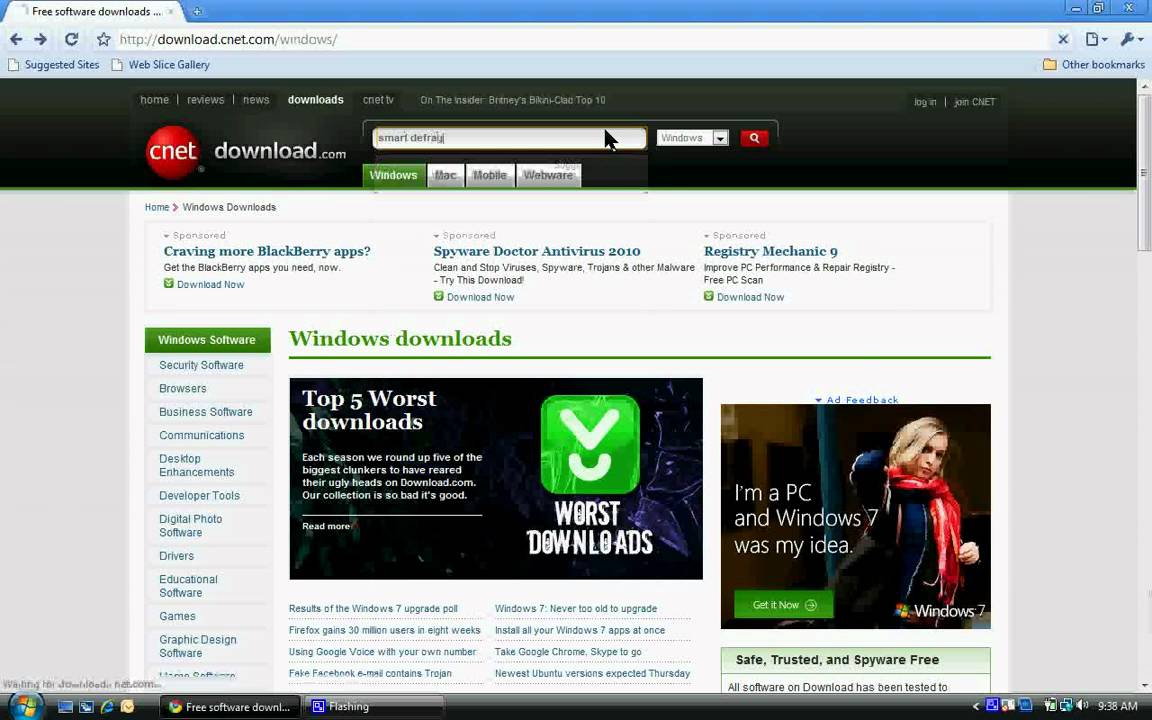Open Windows 7: Never too old article
This screenshot has height=720, width=1152.
click(576, 609)
